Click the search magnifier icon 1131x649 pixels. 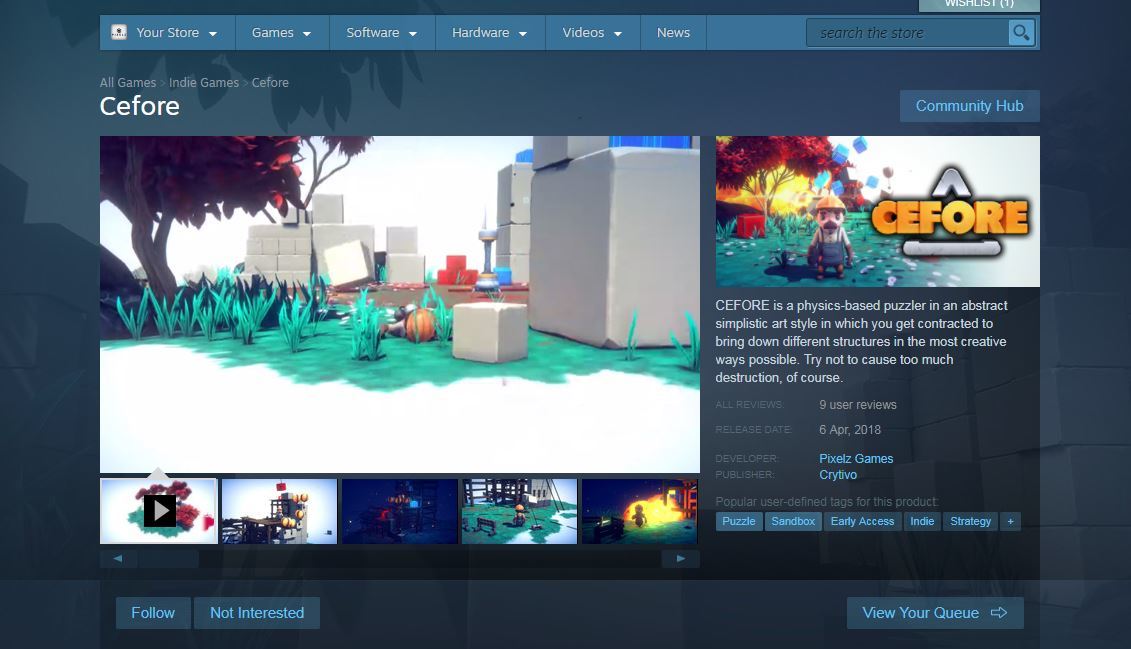(x=1021, y=33)
